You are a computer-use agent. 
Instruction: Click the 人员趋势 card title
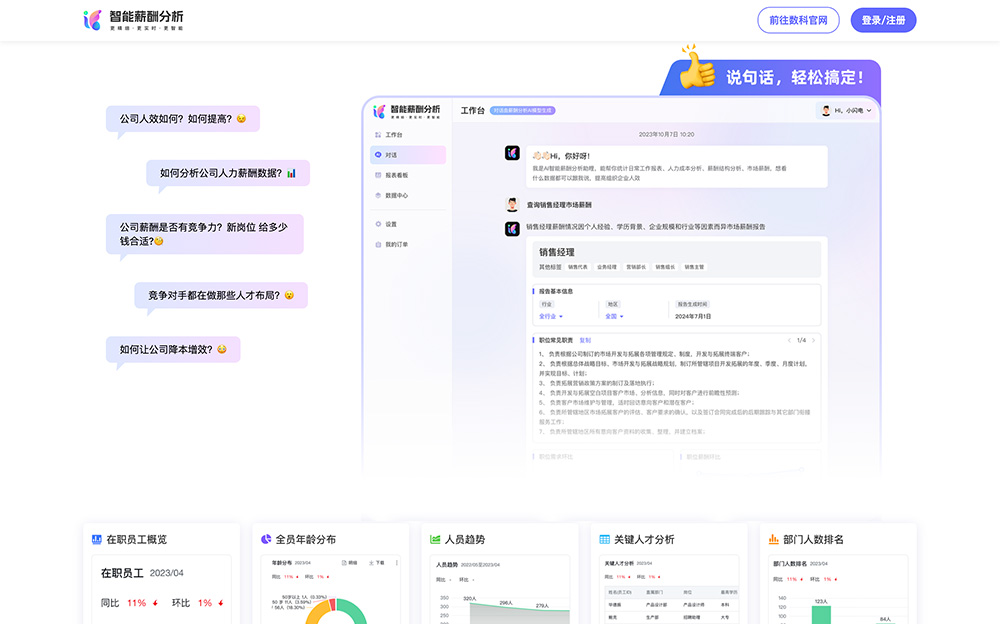(x=464, y=540)
